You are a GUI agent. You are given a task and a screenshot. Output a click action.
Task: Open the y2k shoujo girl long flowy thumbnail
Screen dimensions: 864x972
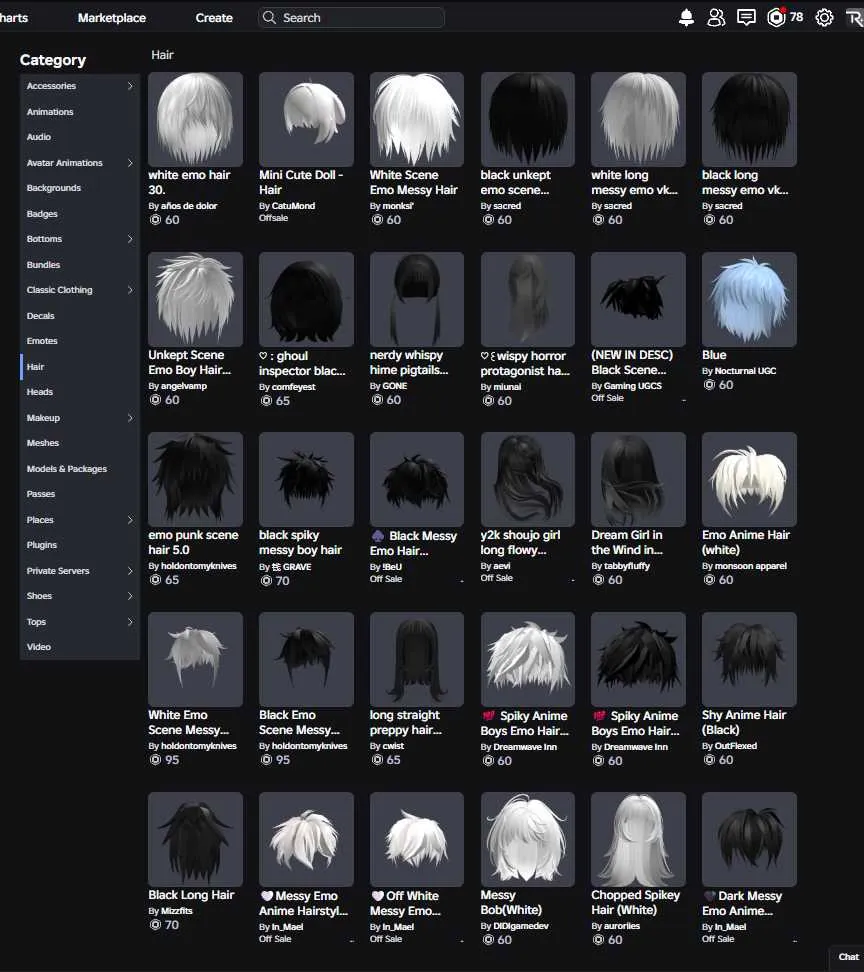click(x=527, y=479)
